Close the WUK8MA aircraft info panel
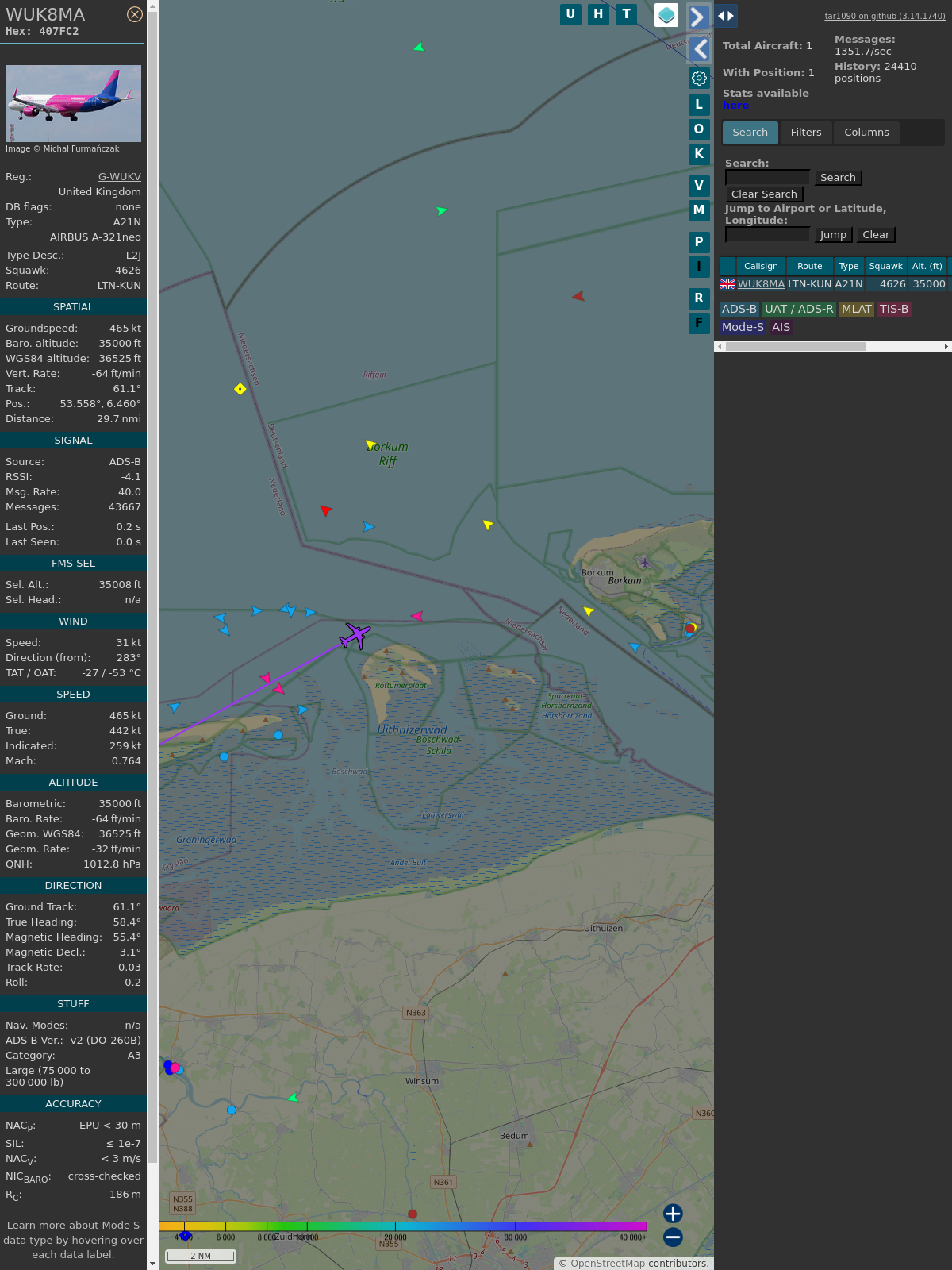This screenshot has height=1270, width=952. pyautogui.click(x=135, y=14)
